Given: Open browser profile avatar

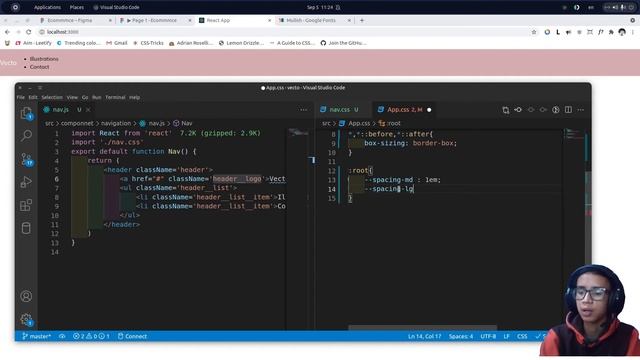Looking at the screenshot, I should (x=622, y=32).
